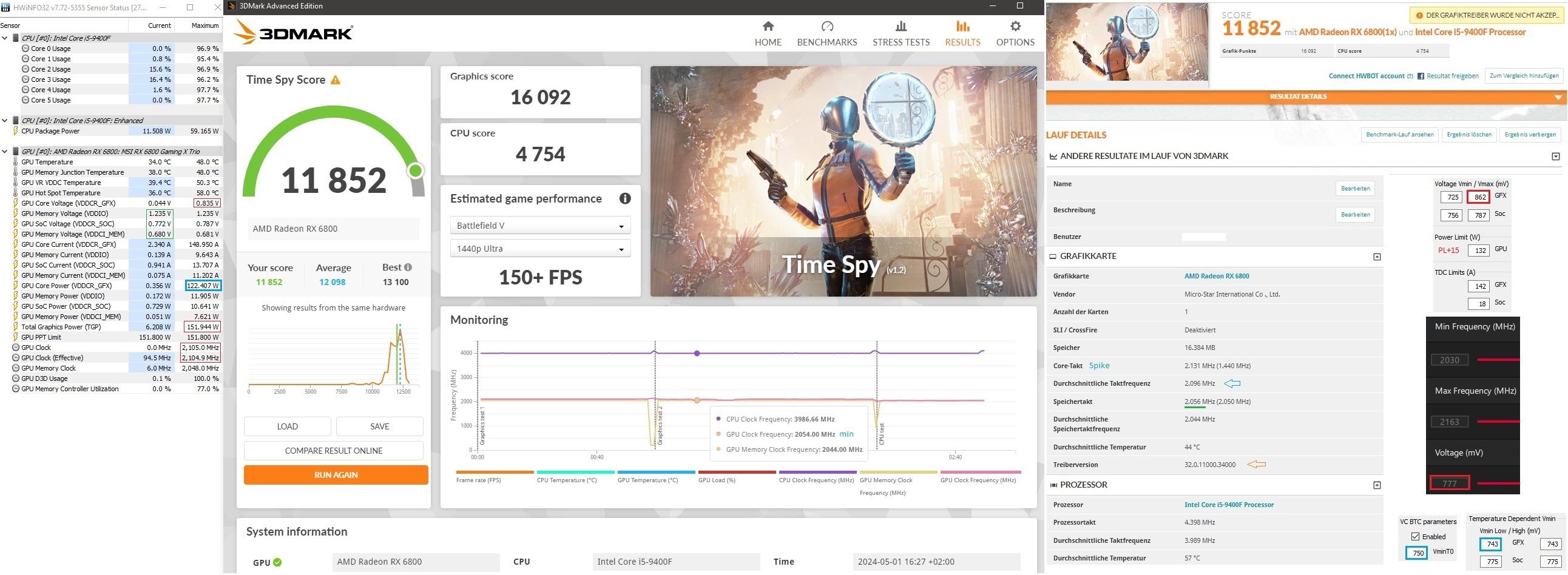Click the Max Frequency slider track
Viewport: 1568px width, 575px height.
pyautogui.click(x=1498, y=422)
